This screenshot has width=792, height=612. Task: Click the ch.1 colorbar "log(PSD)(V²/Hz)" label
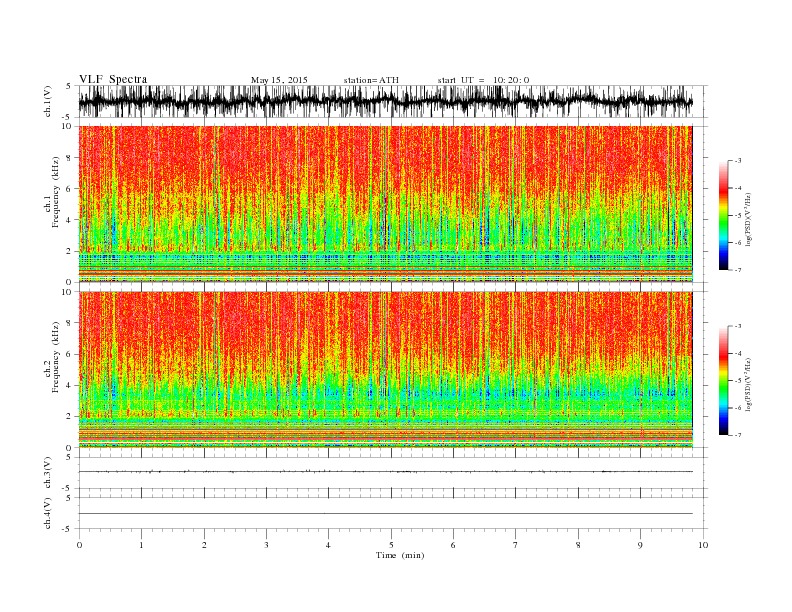pyautogui.click(x=748, y=218)
